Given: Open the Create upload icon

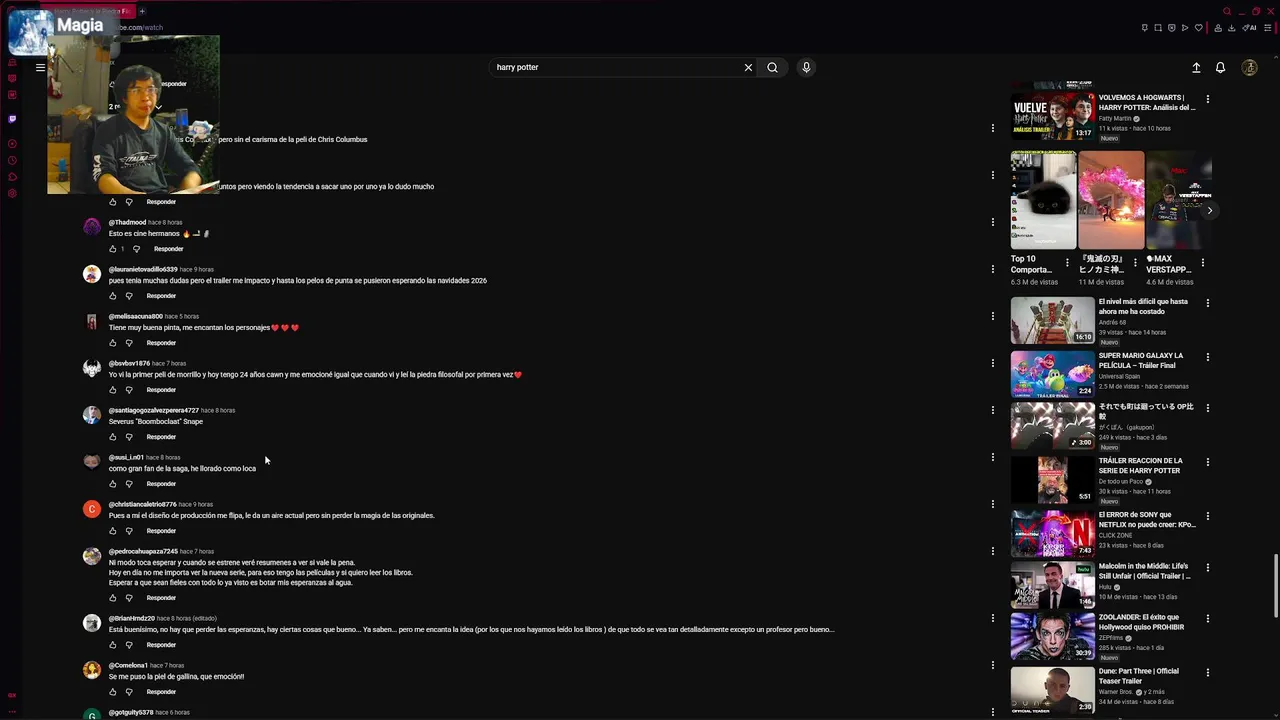Looking at the screenshot, I should tap(1196, 67).
